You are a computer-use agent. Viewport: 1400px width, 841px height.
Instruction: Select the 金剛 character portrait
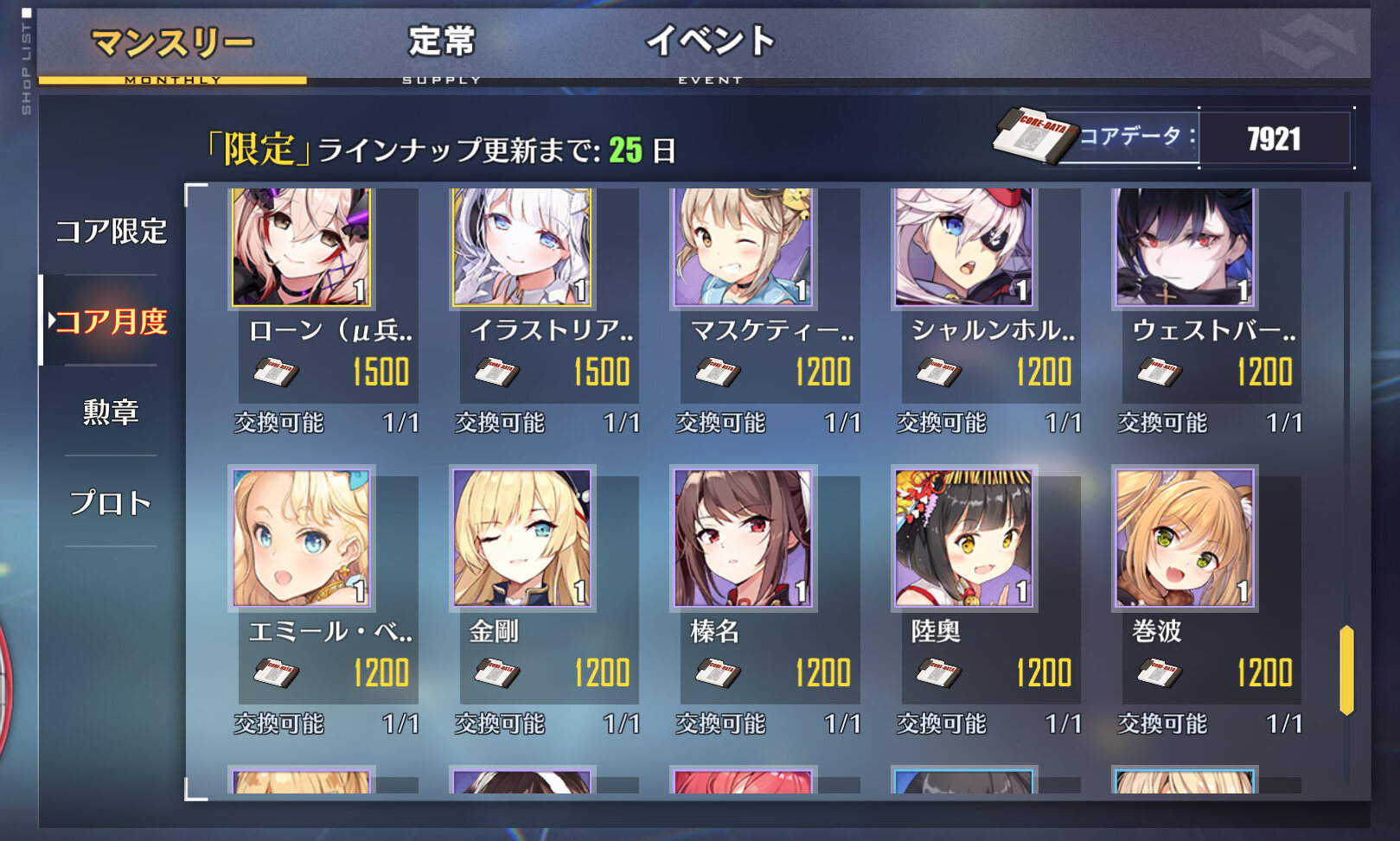521,538
